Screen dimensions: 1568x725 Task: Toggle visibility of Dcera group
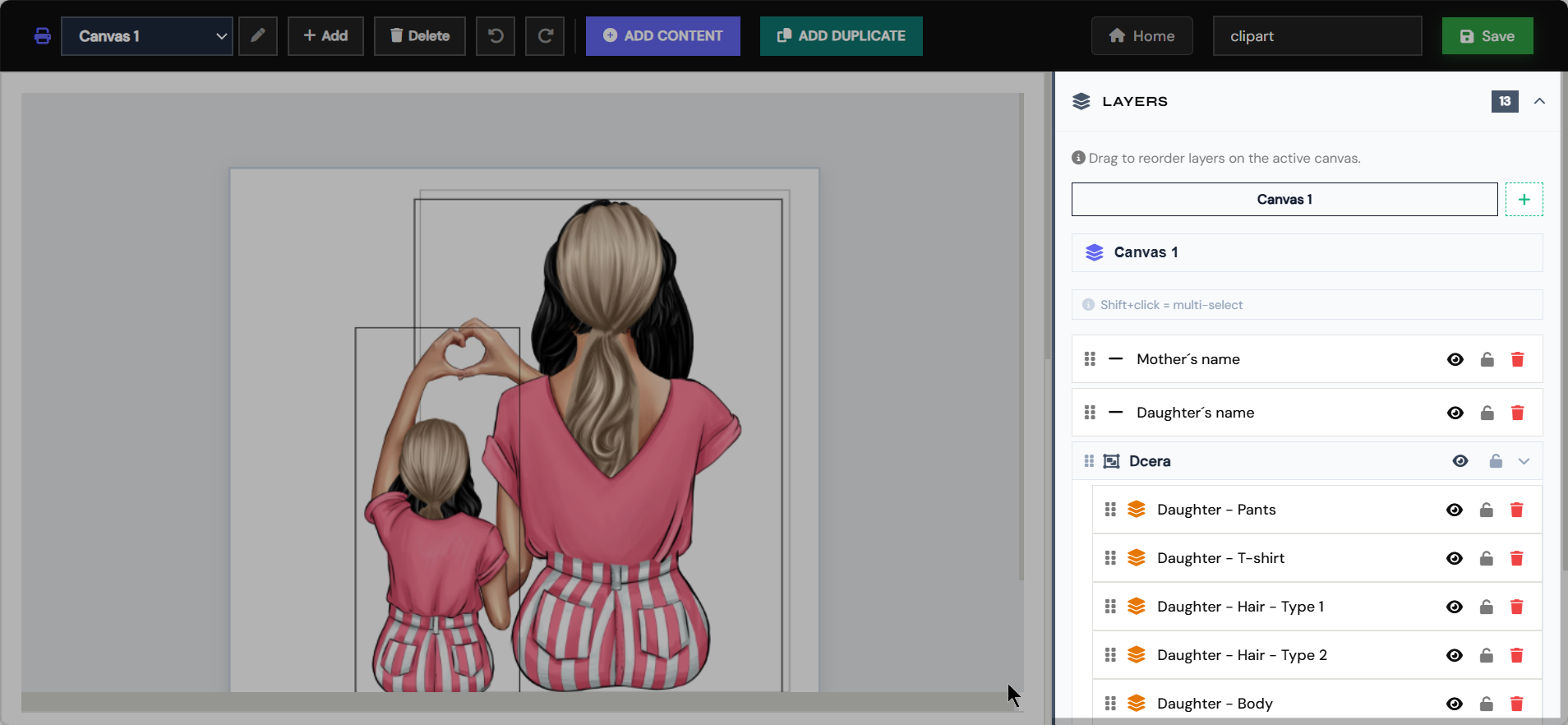(x=1460, y=461)
